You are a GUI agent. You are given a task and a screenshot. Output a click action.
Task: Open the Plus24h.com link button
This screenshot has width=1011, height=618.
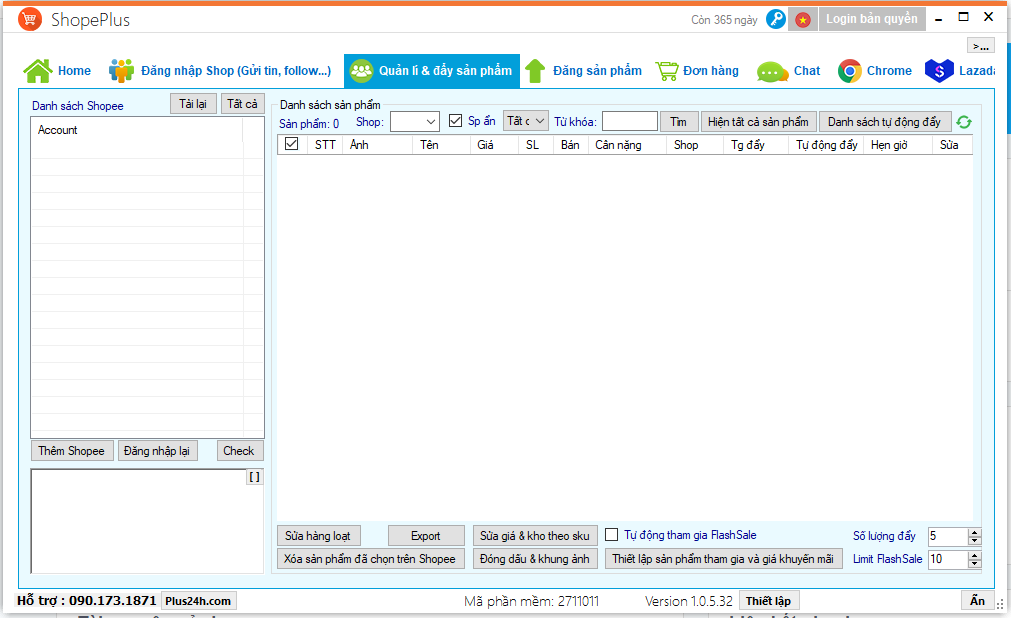(x=199, y=601)
